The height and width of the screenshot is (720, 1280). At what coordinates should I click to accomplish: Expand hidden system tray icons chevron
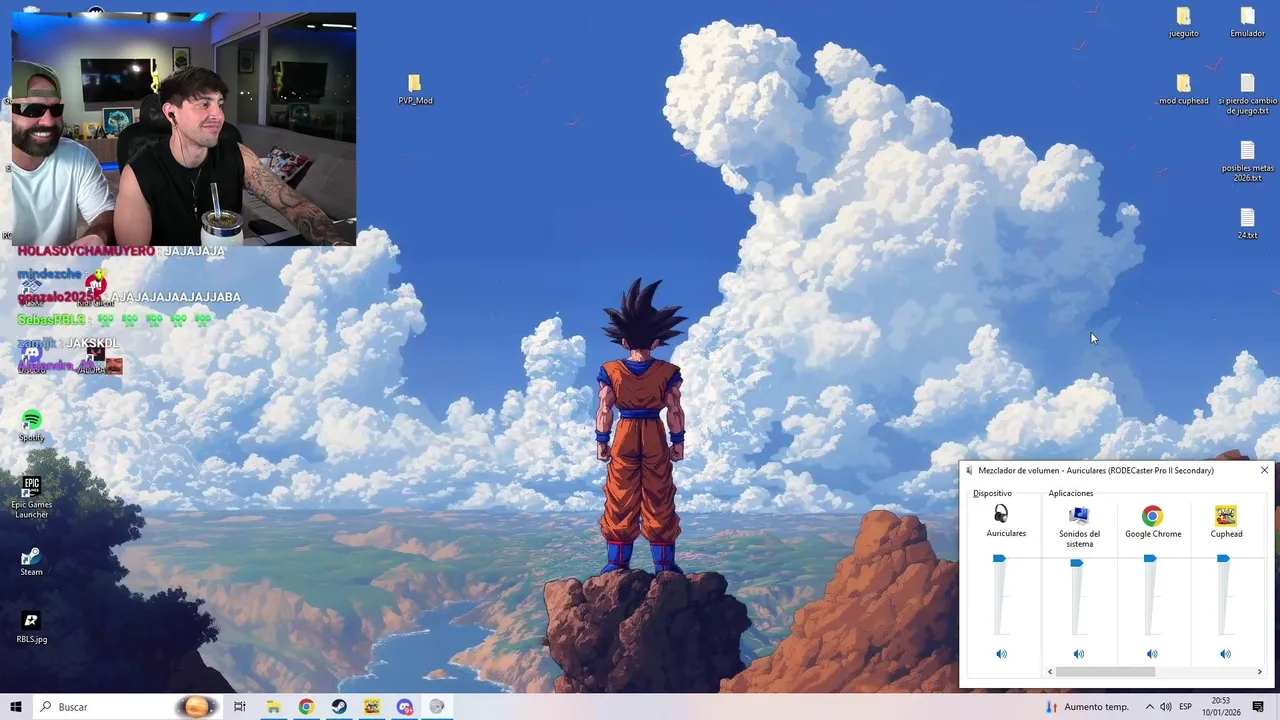1149,707
